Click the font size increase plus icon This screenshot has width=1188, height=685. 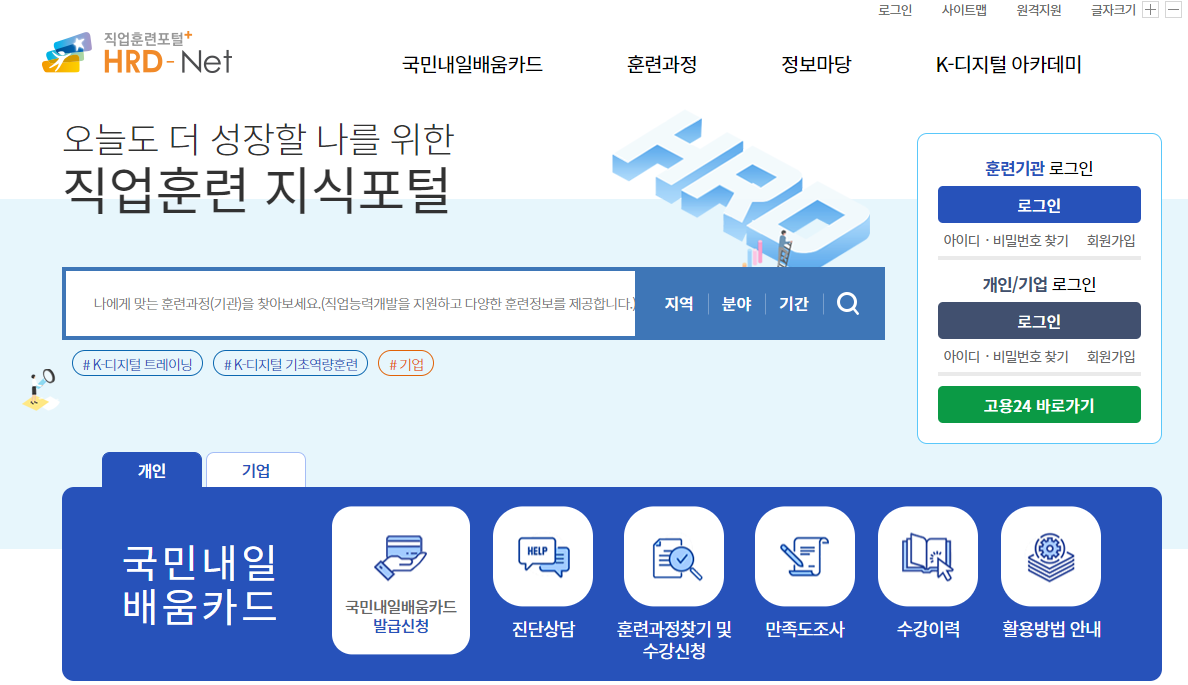click(x=1150, y=10)
